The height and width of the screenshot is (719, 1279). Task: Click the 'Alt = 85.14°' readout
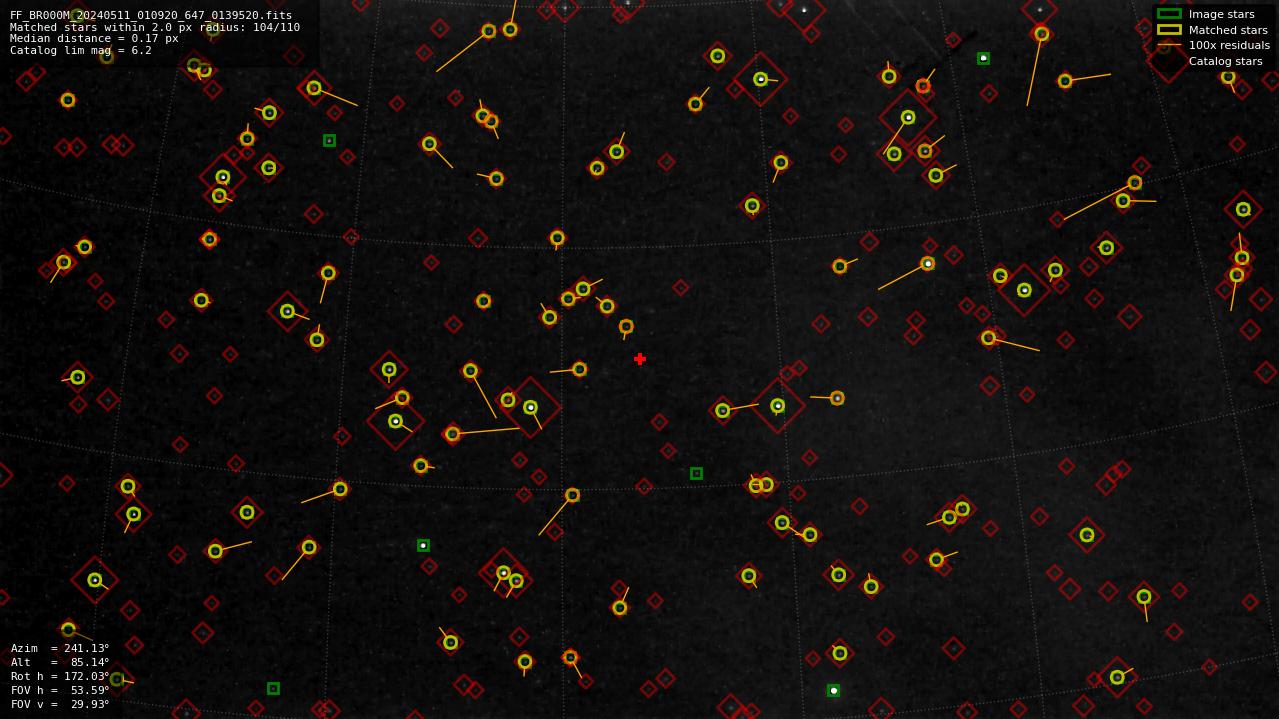coord(60,662)
